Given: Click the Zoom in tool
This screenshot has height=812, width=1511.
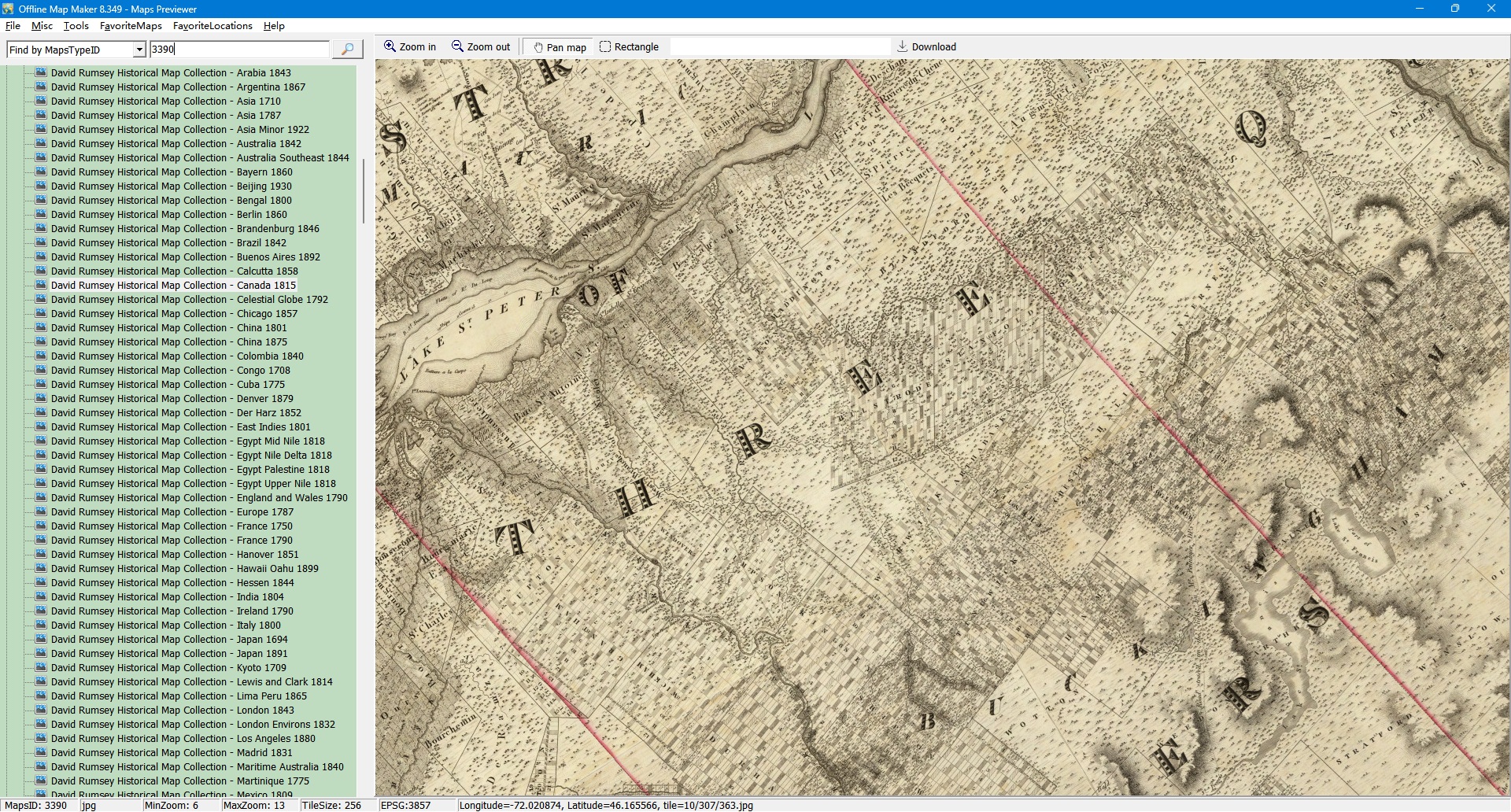Looking at the screenshot, I should point(409,47).
